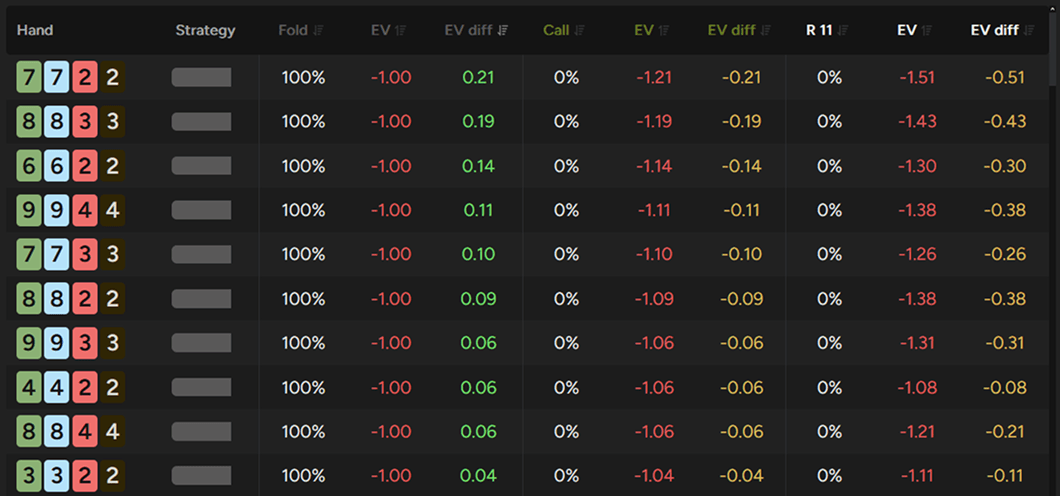This screenshot has width=1060, height=496.
Task: Click R 11 0% in 8 8 4 4 row
Action: [x=829, y=432]
